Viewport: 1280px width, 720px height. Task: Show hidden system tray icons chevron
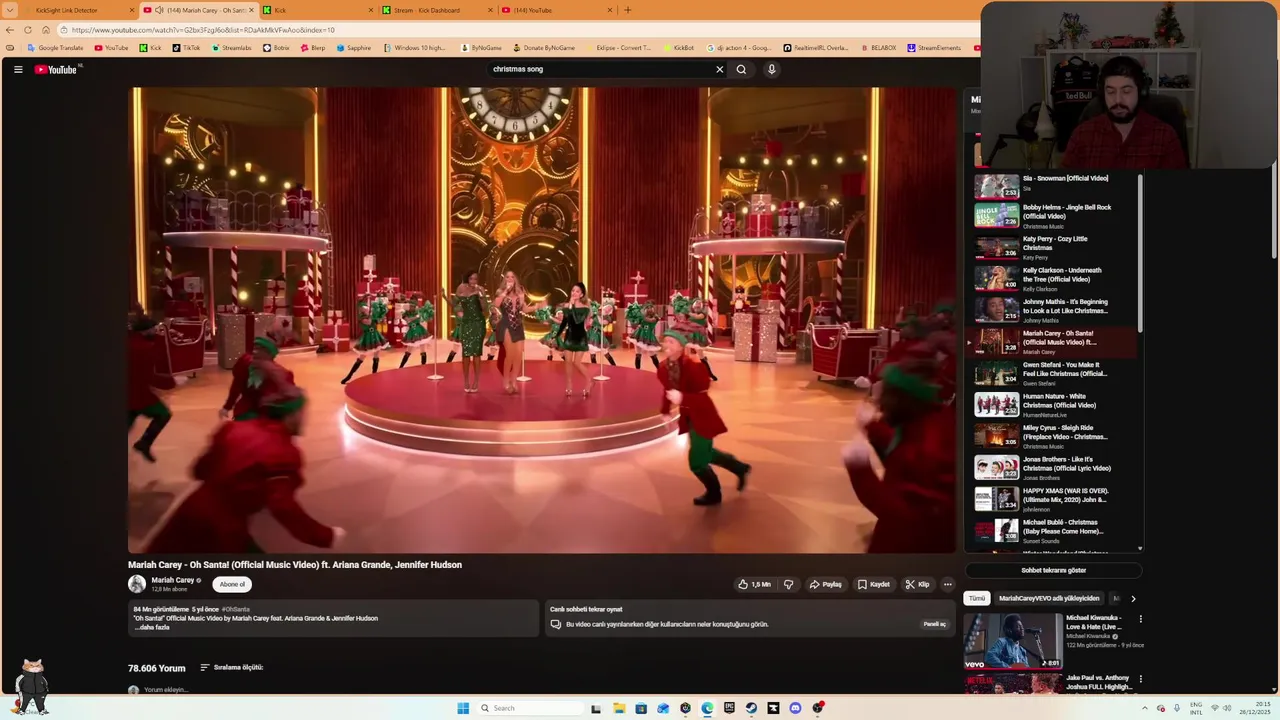tap(1145, 708)
